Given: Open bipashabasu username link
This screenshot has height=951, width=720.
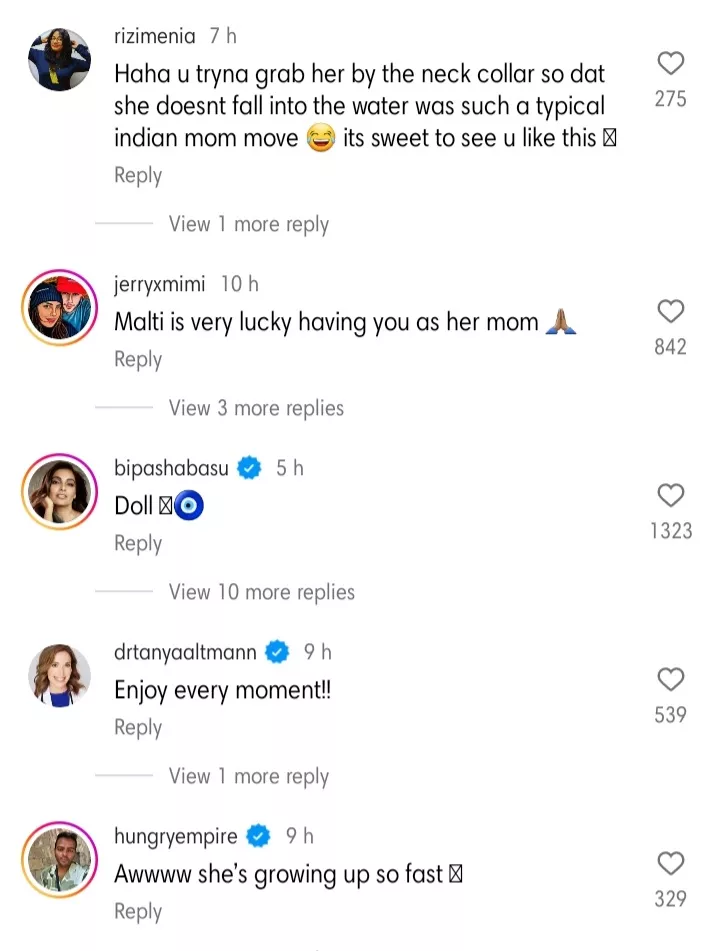Looking at the screenshot, I should tap(171, 468).
